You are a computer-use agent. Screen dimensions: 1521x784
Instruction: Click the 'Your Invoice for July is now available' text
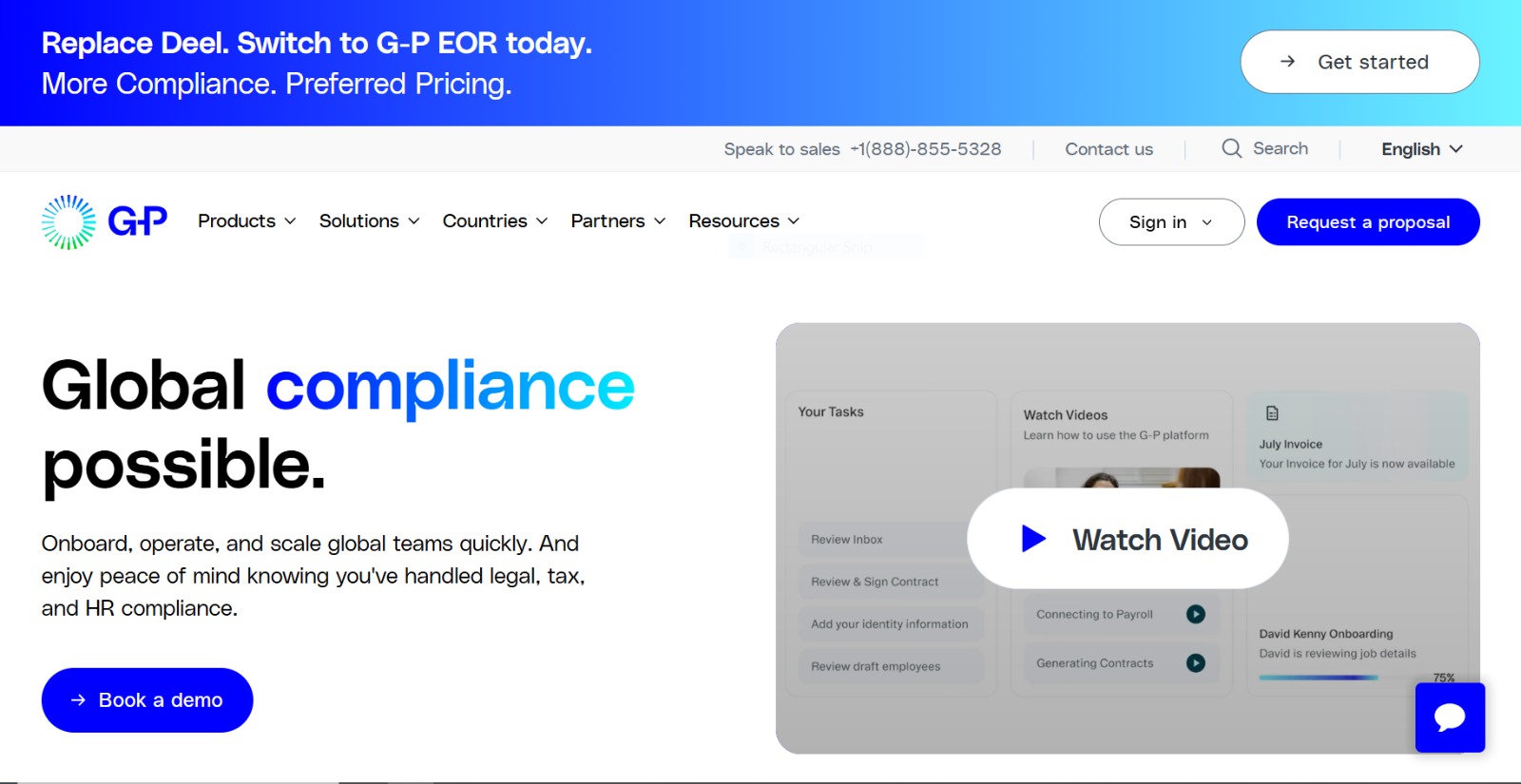(1357, 464)
